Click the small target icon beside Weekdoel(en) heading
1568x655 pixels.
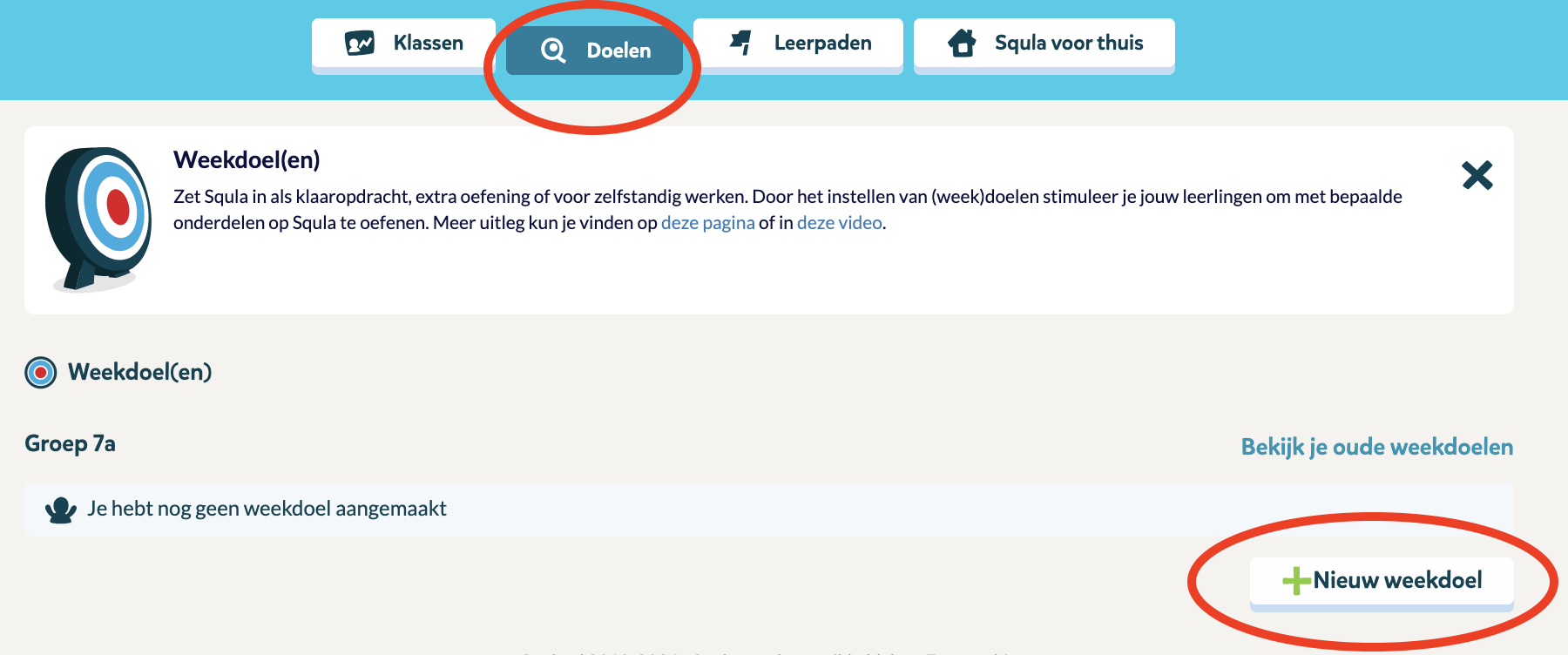40,373
